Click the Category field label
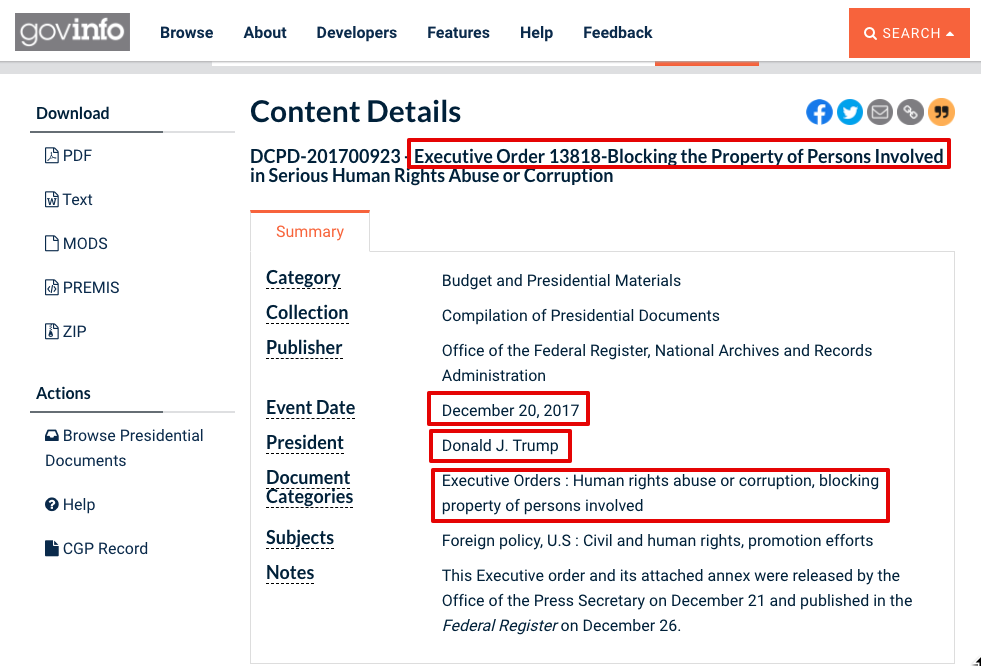981x666 pixels. 303,278
